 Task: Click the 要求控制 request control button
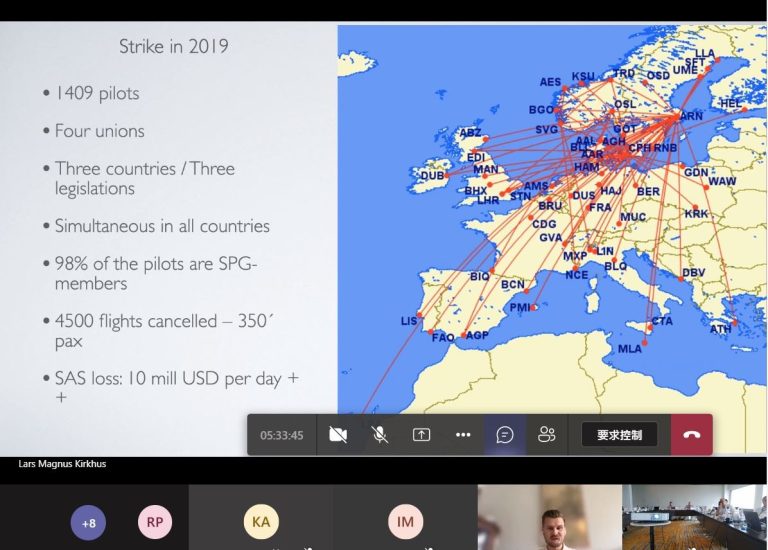click(619, 434)
